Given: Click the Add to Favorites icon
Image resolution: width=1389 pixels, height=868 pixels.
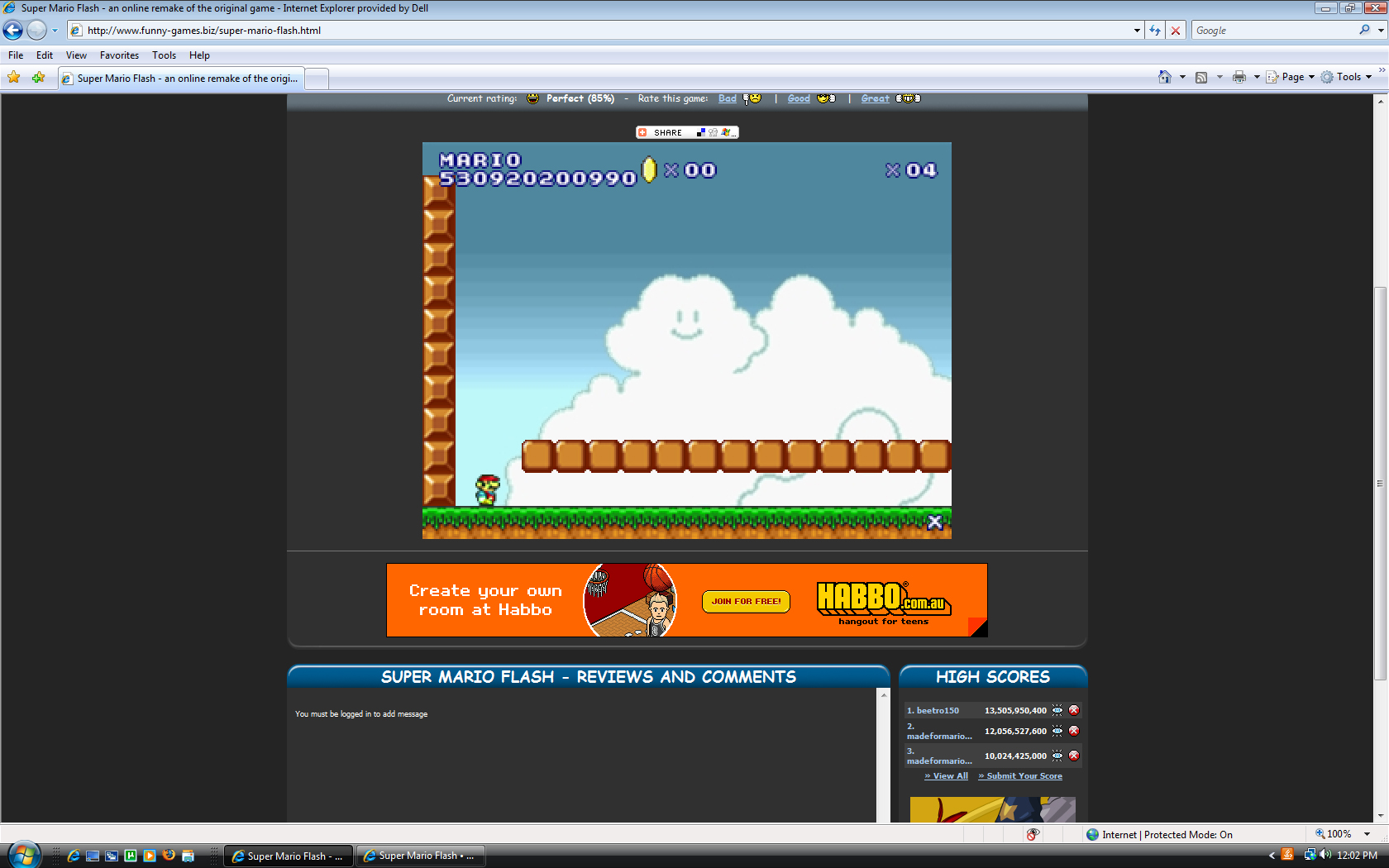Looking at the screenshot, I should click(x=38, y=78).
